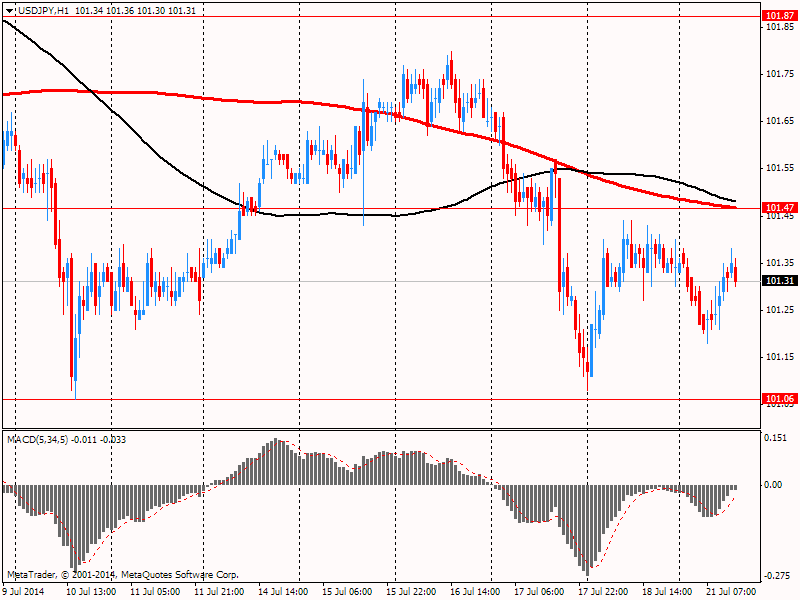
Task: Select the USDJPY,H1 chart title text
Action: click(x=43, y=11)
